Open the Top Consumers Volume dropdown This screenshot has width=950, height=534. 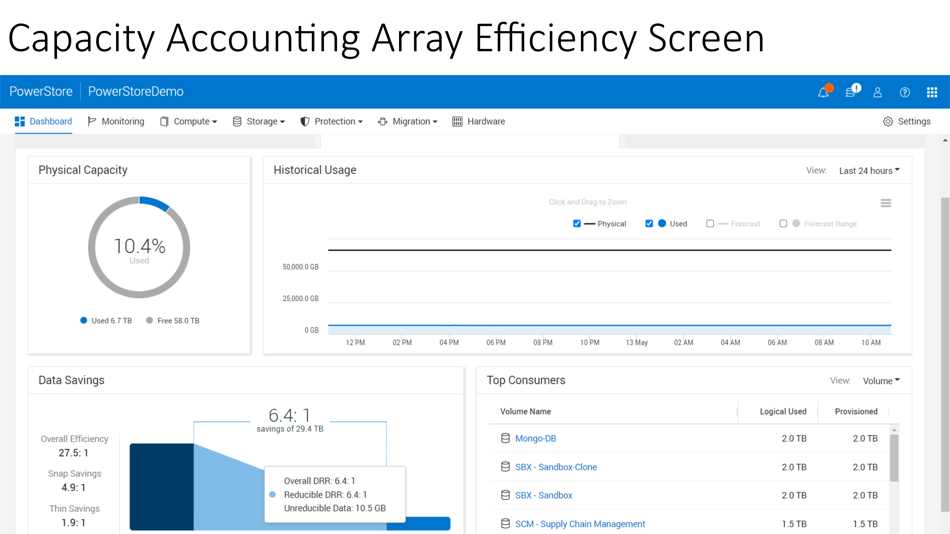tap(880, 381)
